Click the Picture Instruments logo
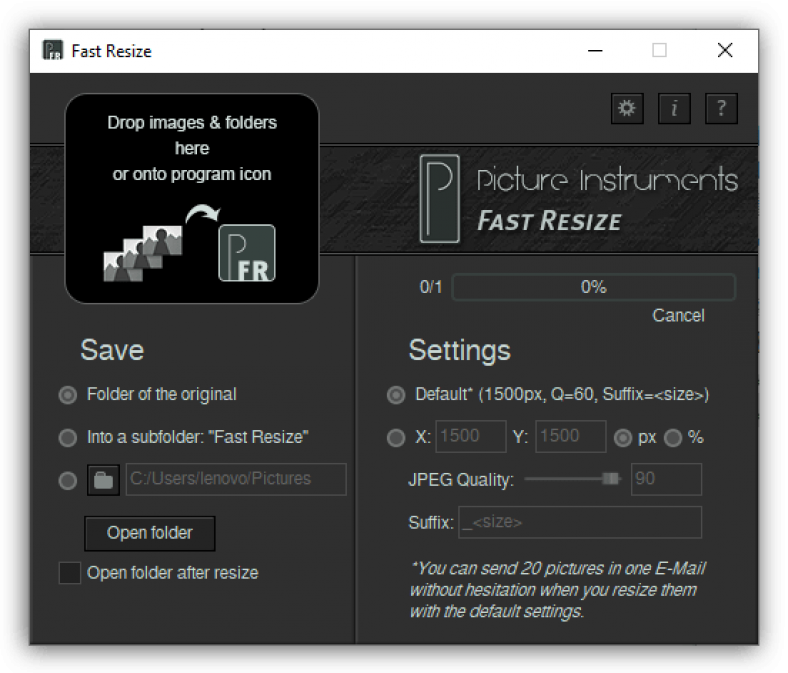788x673 pixels. (440, 199)
